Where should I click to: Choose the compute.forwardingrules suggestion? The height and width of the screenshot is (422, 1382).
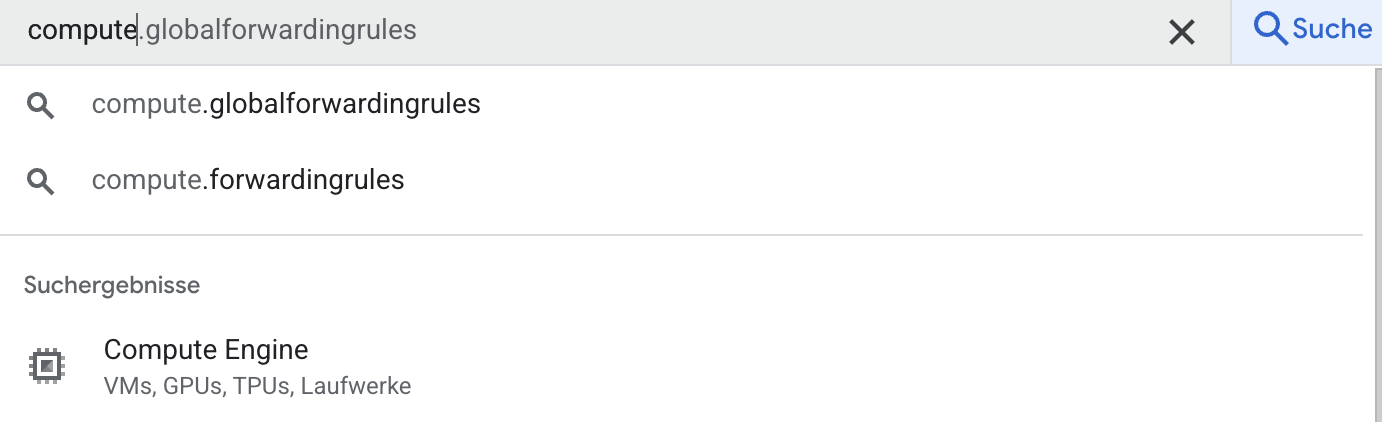click(x=248, y=180)
